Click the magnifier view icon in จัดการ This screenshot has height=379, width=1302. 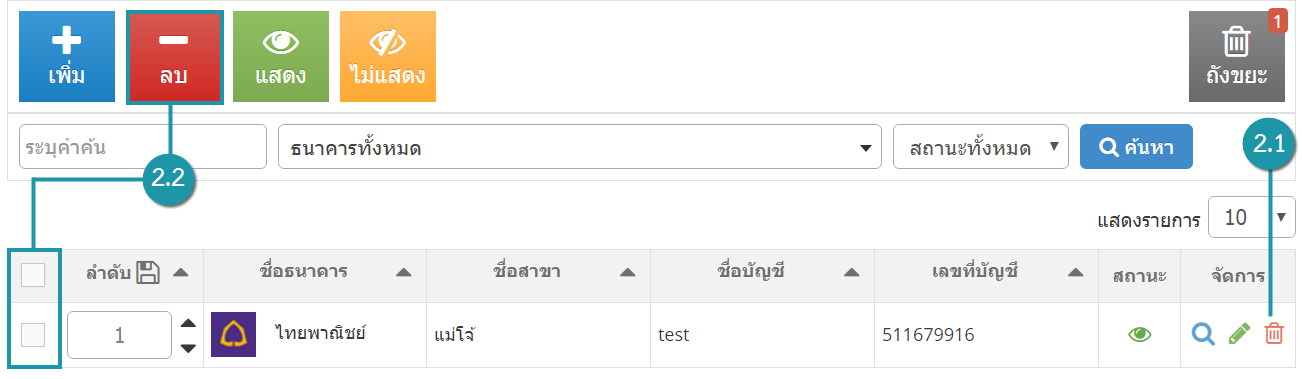[1204, 335]
